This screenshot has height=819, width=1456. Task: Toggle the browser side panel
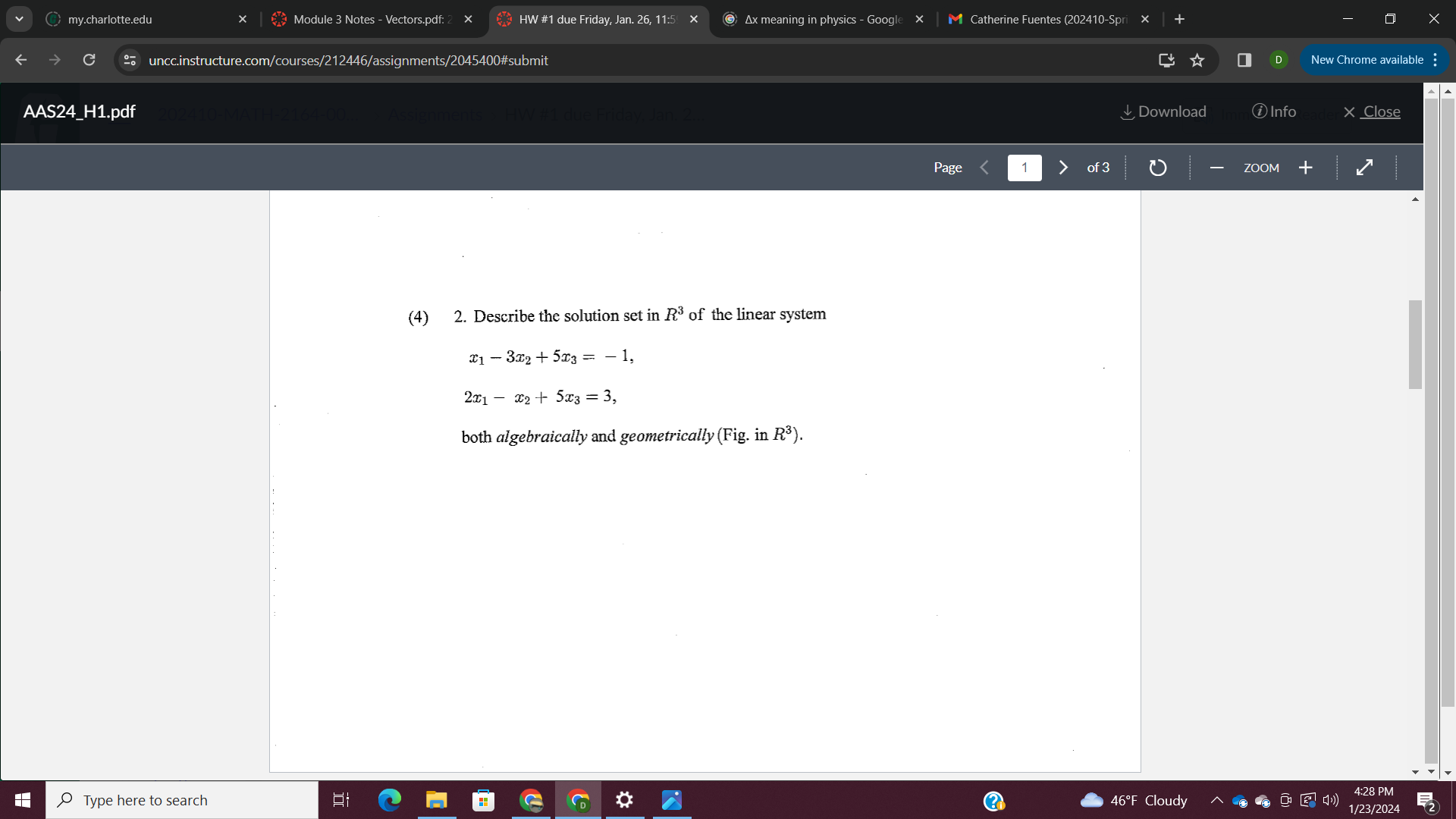click(1244, 60)
